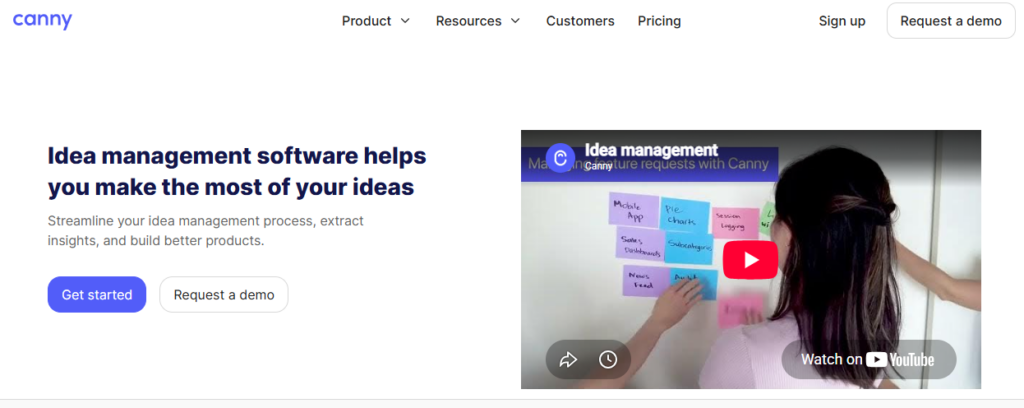Click Request a demo in the header

(951, 21)
